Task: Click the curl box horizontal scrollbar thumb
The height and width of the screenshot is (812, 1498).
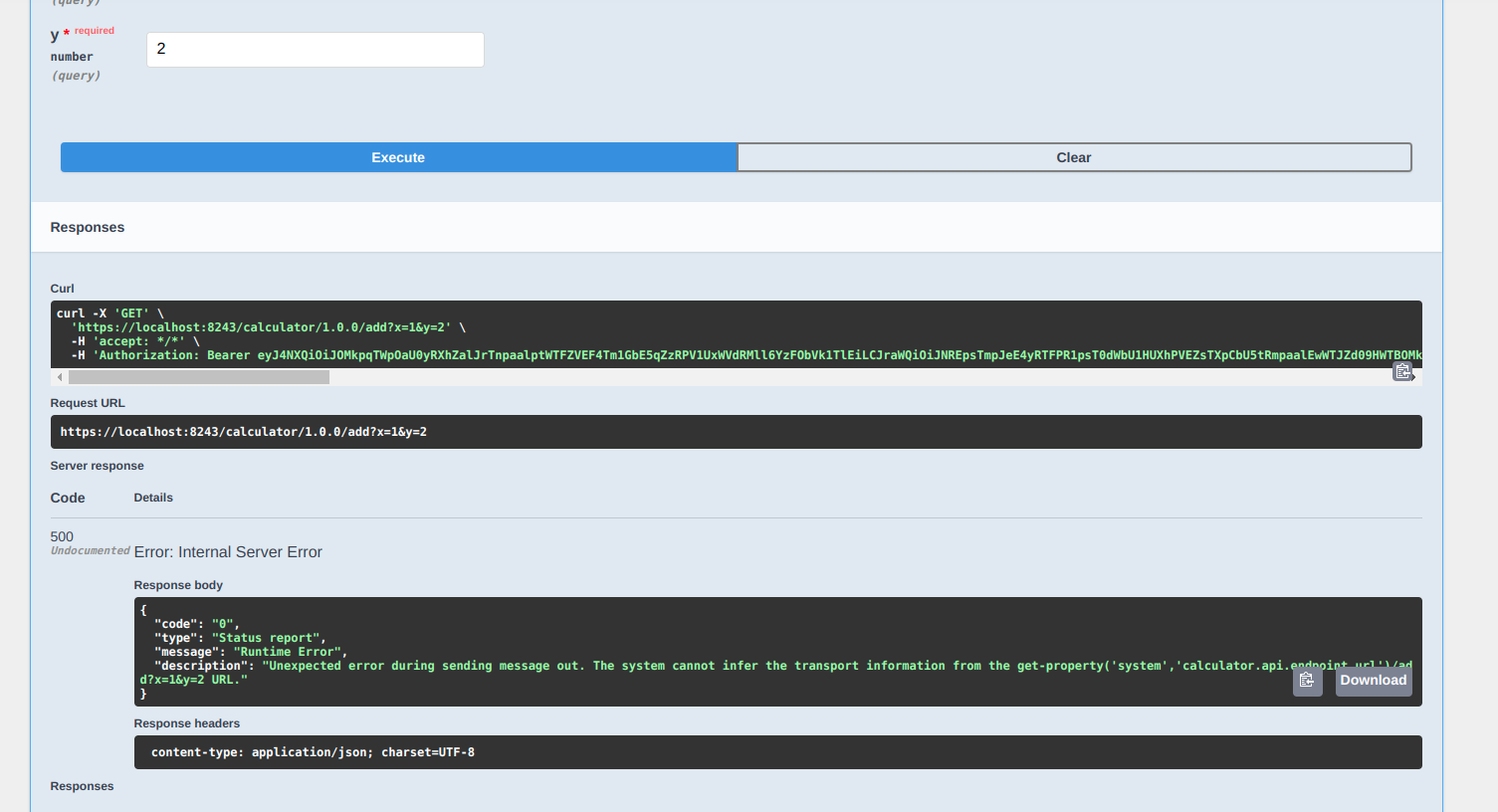Action: point(199,377)
